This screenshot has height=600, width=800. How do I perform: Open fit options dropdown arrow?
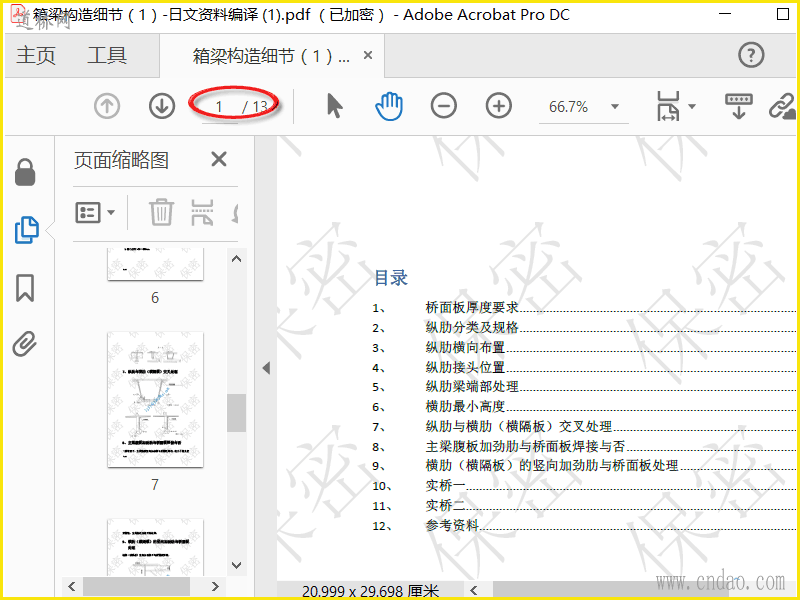(692, 106)
